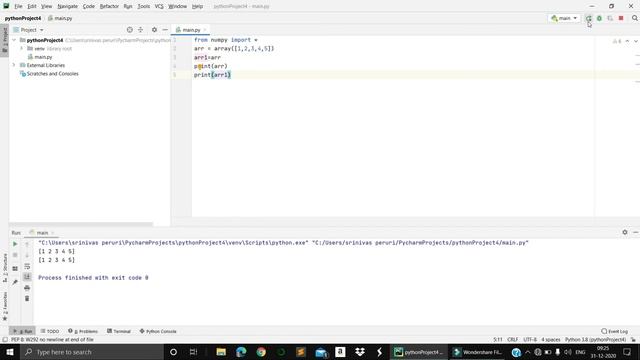Rerun main with the green play icon in Run panel

(15, 244)
